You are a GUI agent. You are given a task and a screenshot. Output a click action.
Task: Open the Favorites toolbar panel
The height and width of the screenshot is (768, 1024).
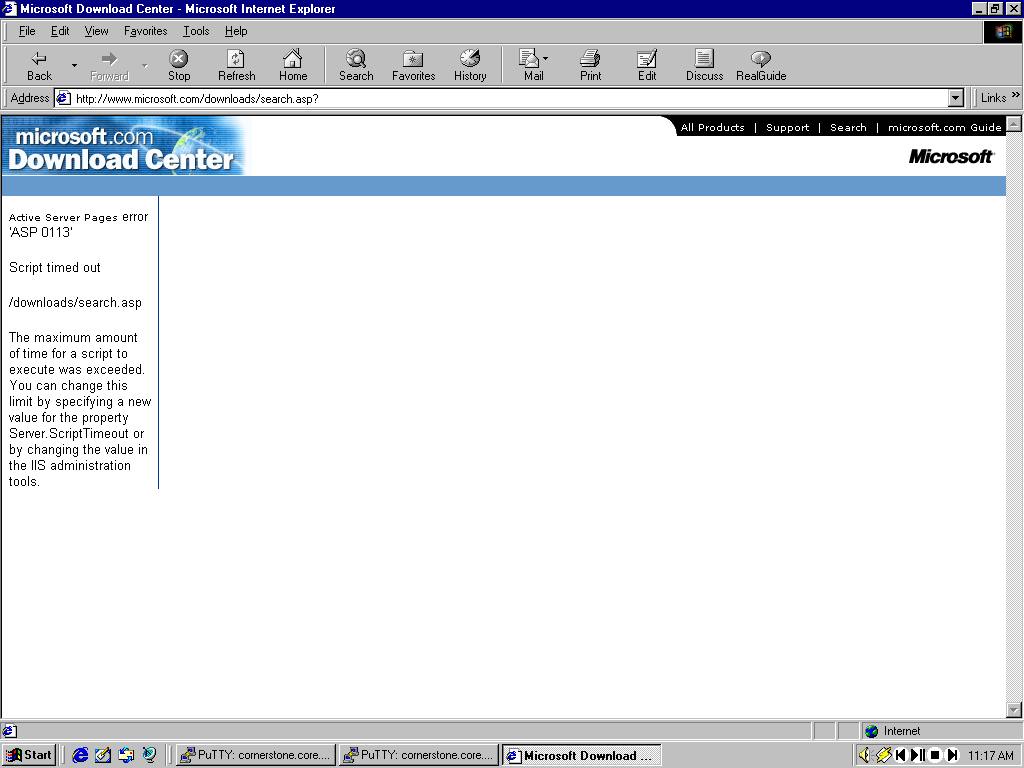click(413, 65)
